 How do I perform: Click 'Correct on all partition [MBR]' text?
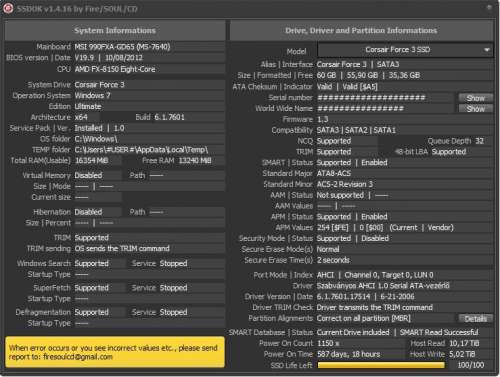(x=364, y=319)
